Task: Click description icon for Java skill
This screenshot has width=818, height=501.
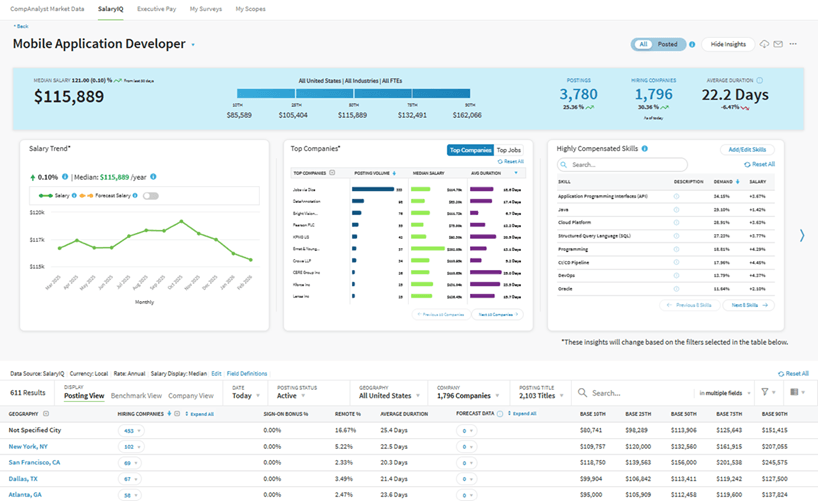Action: (676, 209)
